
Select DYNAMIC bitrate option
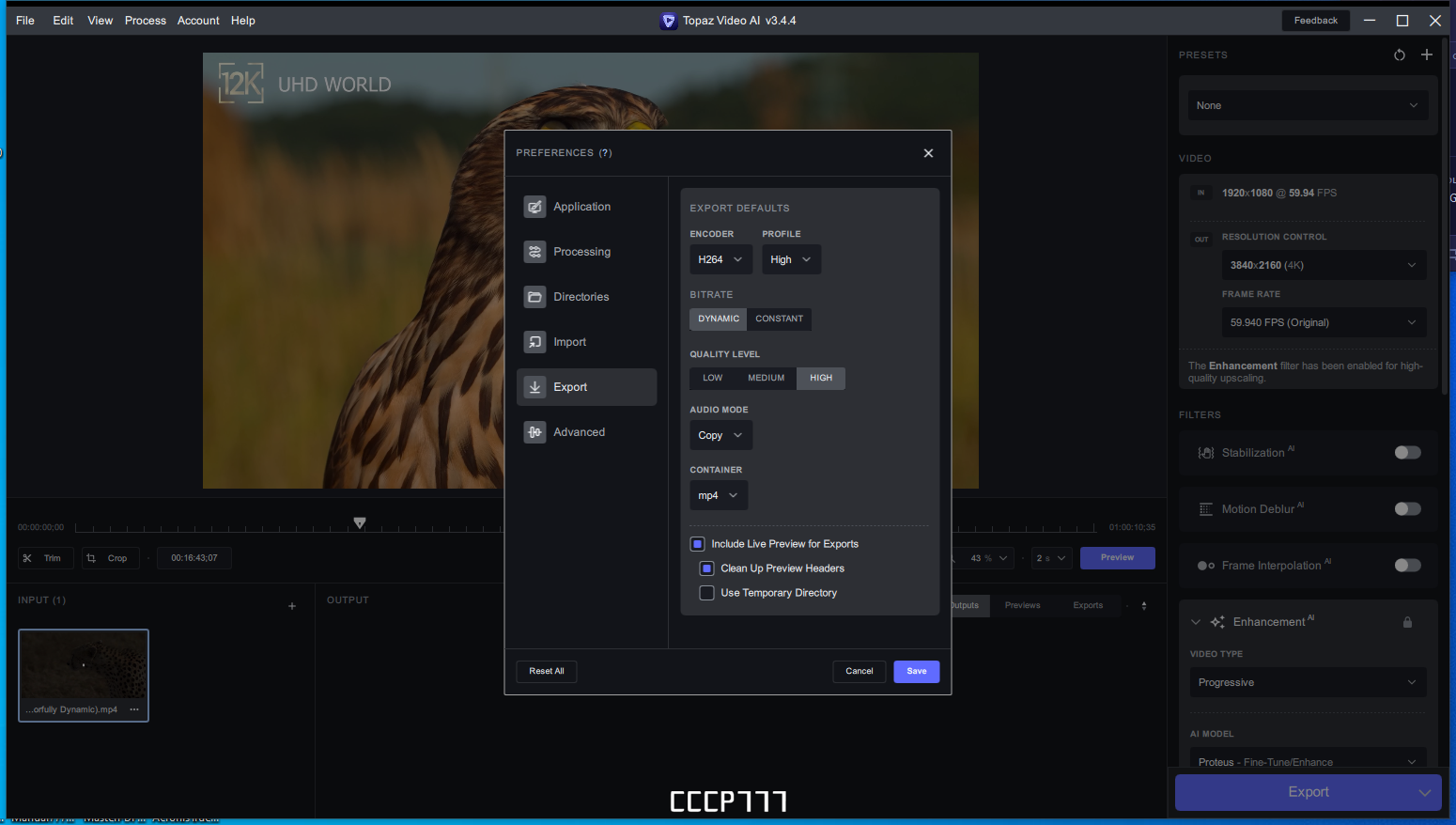(719, 319)
